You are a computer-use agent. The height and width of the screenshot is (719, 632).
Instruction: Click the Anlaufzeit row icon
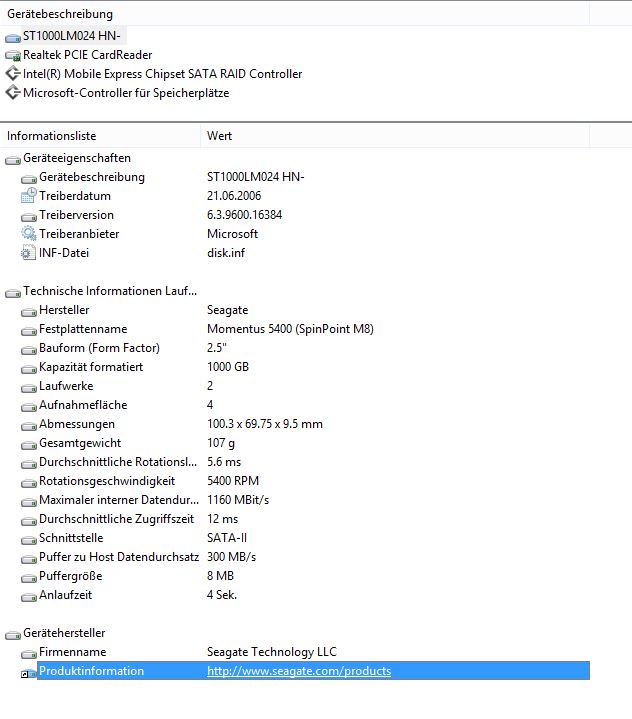pos(29,597)
